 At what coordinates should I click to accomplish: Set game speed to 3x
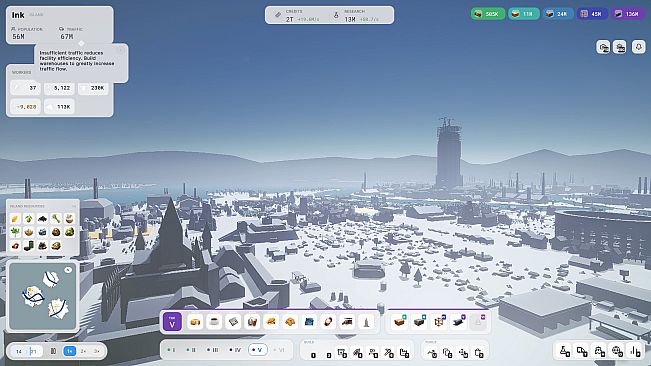click(x=96, y=351)
